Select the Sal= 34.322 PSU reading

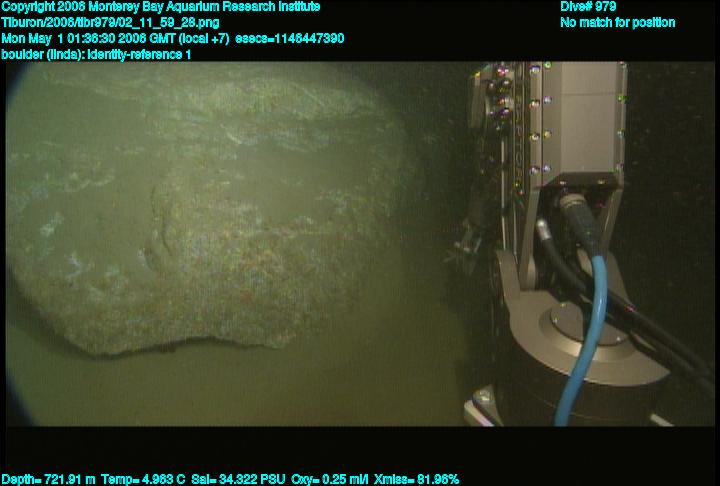pyautogui.click(x=238, y=480)
